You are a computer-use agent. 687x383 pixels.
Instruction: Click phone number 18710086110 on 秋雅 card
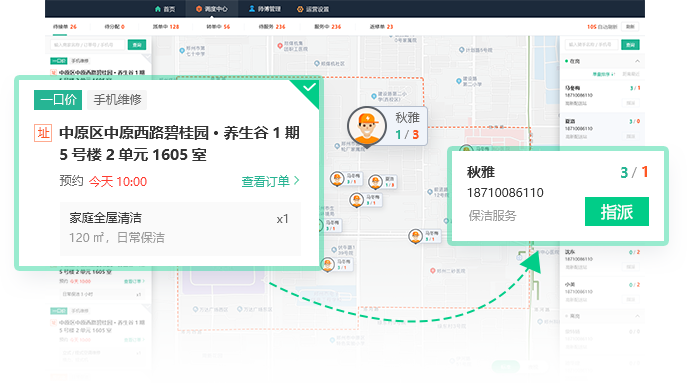505,193
